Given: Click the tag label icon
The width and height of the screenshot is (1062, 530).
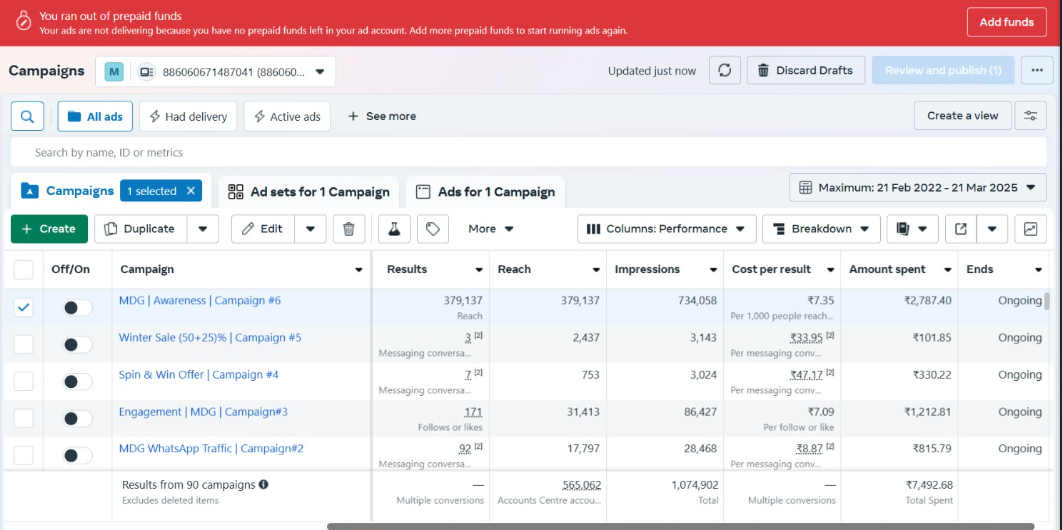Looking at the screenshot, I should coord(432,229).
